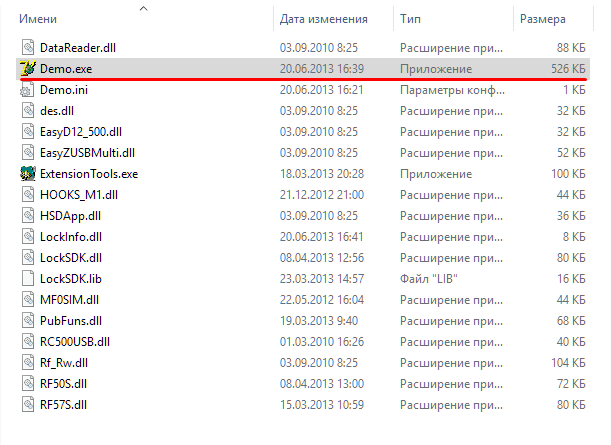This screenshot has width=611, height=445.
Task: Toggle sort direction arrow above Имени
Action: click(143, 8)
